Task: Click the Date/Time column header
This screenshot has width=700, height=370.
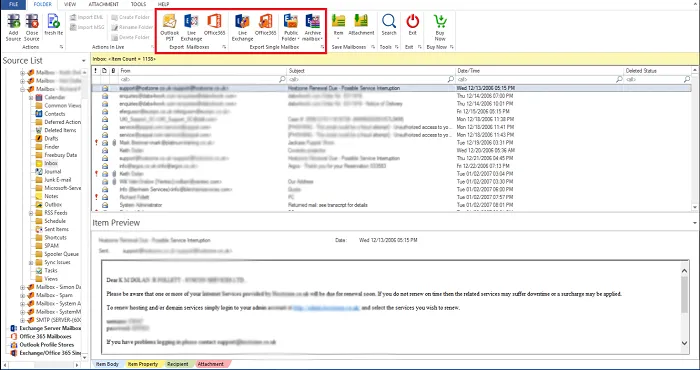Action: point(539,71)
